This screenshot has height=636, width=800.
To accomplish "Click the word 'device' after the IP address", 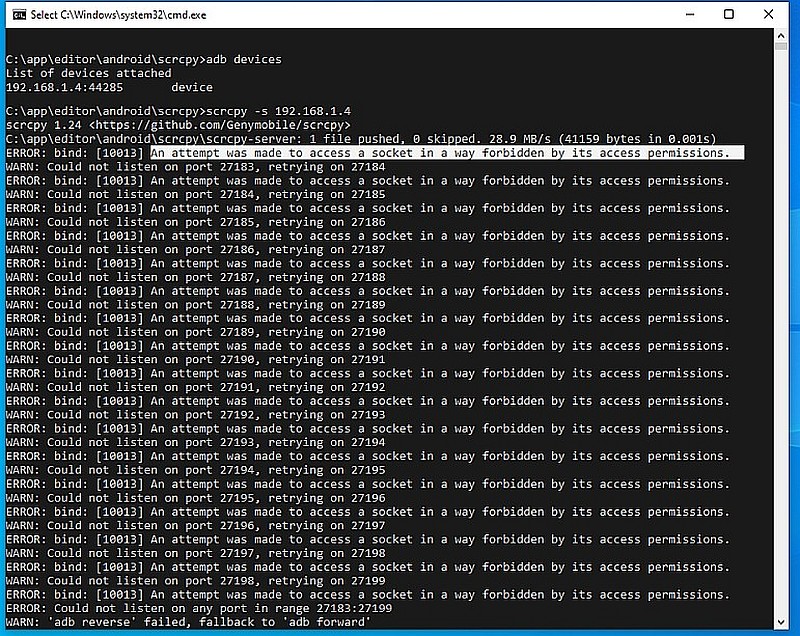I will (192, 87).
